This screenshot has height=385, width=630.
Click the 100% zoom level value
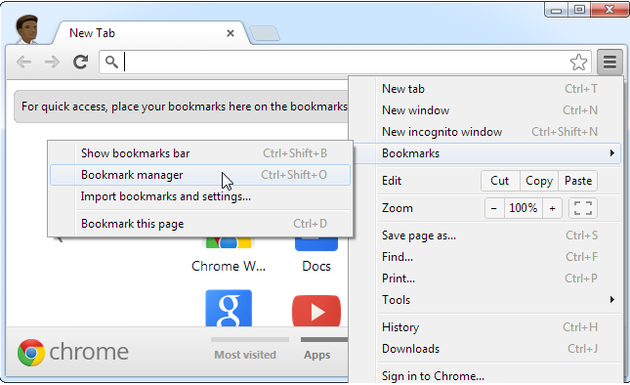(x=523, y=208)
